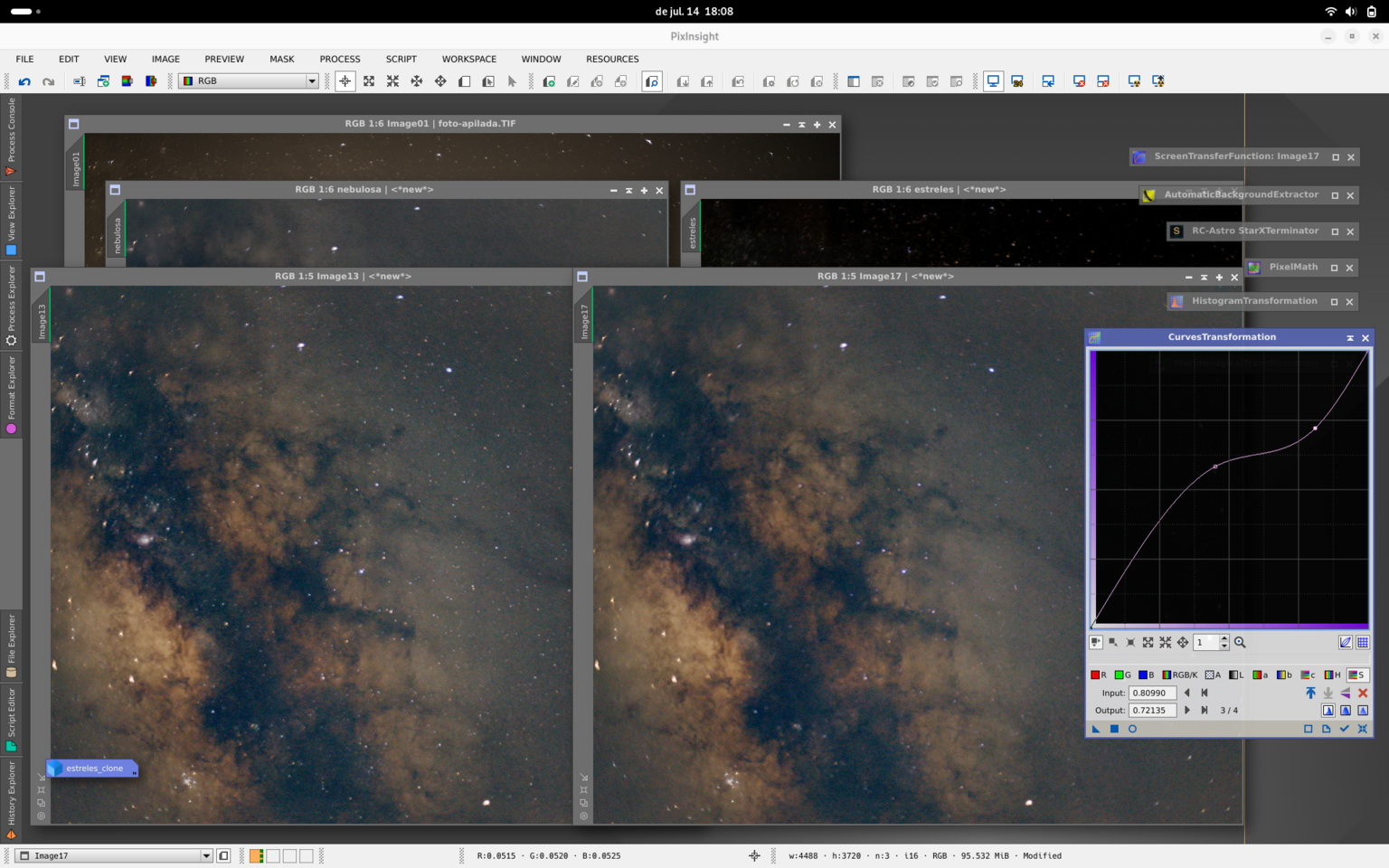Screen dimensions: 1389x868
Task: Click the Image13 view tab
Action: [x=42, y=322]
